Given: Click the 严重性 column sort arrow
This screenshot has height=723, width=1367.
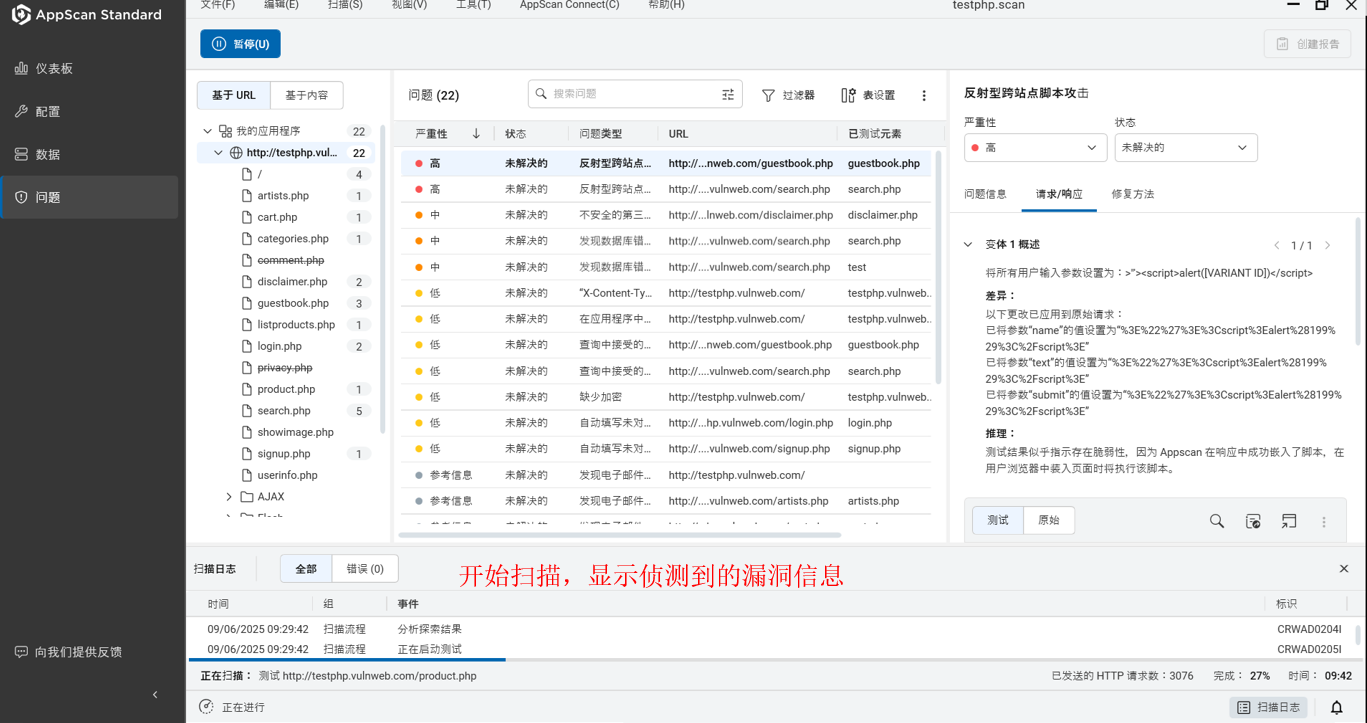Looking at the screenshot, I should pos(476,133).
